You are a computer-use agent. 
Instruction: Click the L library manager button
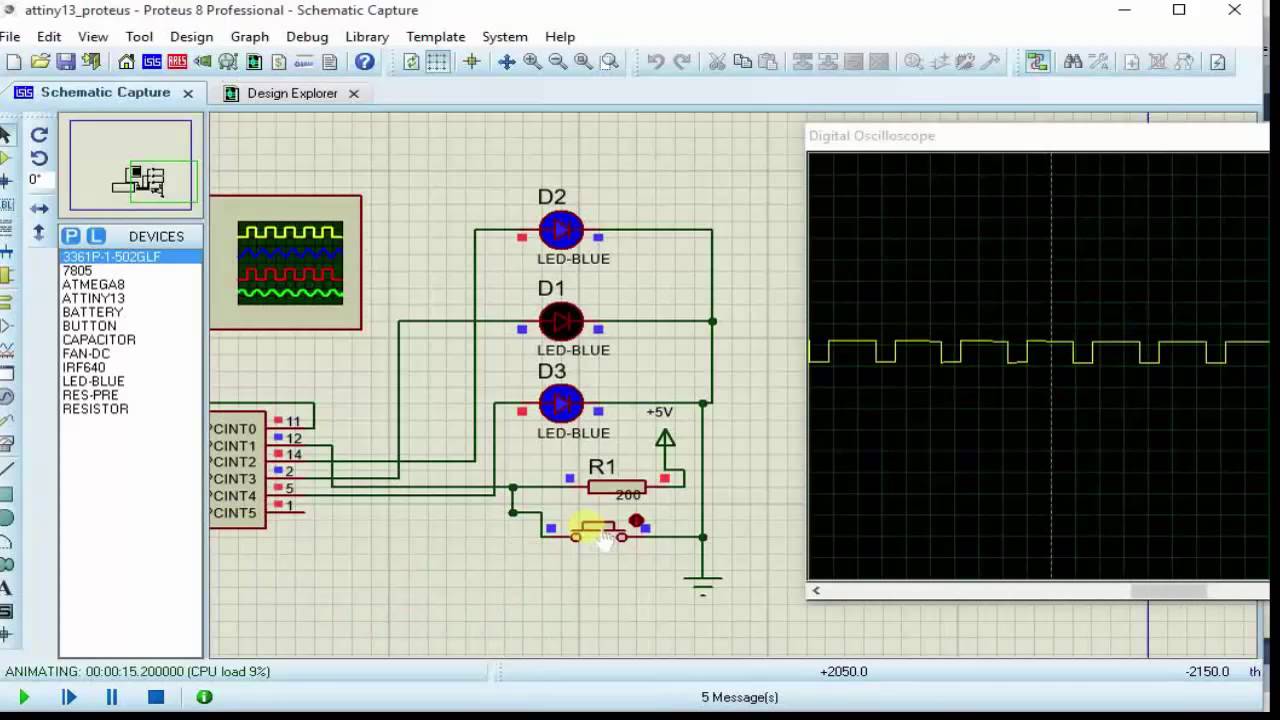[96, 236]
